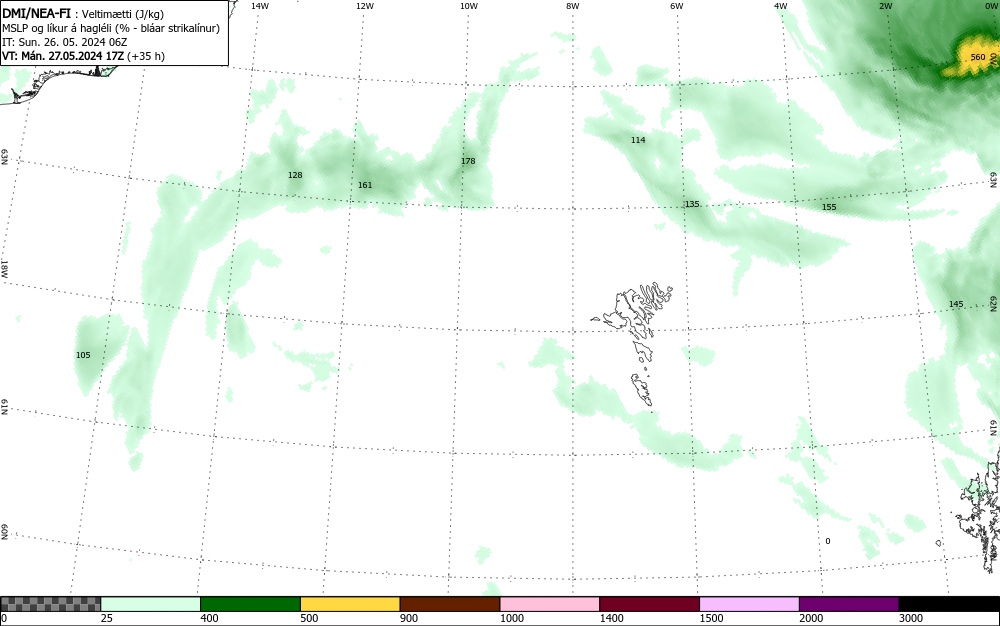Click the 4W longitude label
The image size is (1000, 626).
point(781,6)
